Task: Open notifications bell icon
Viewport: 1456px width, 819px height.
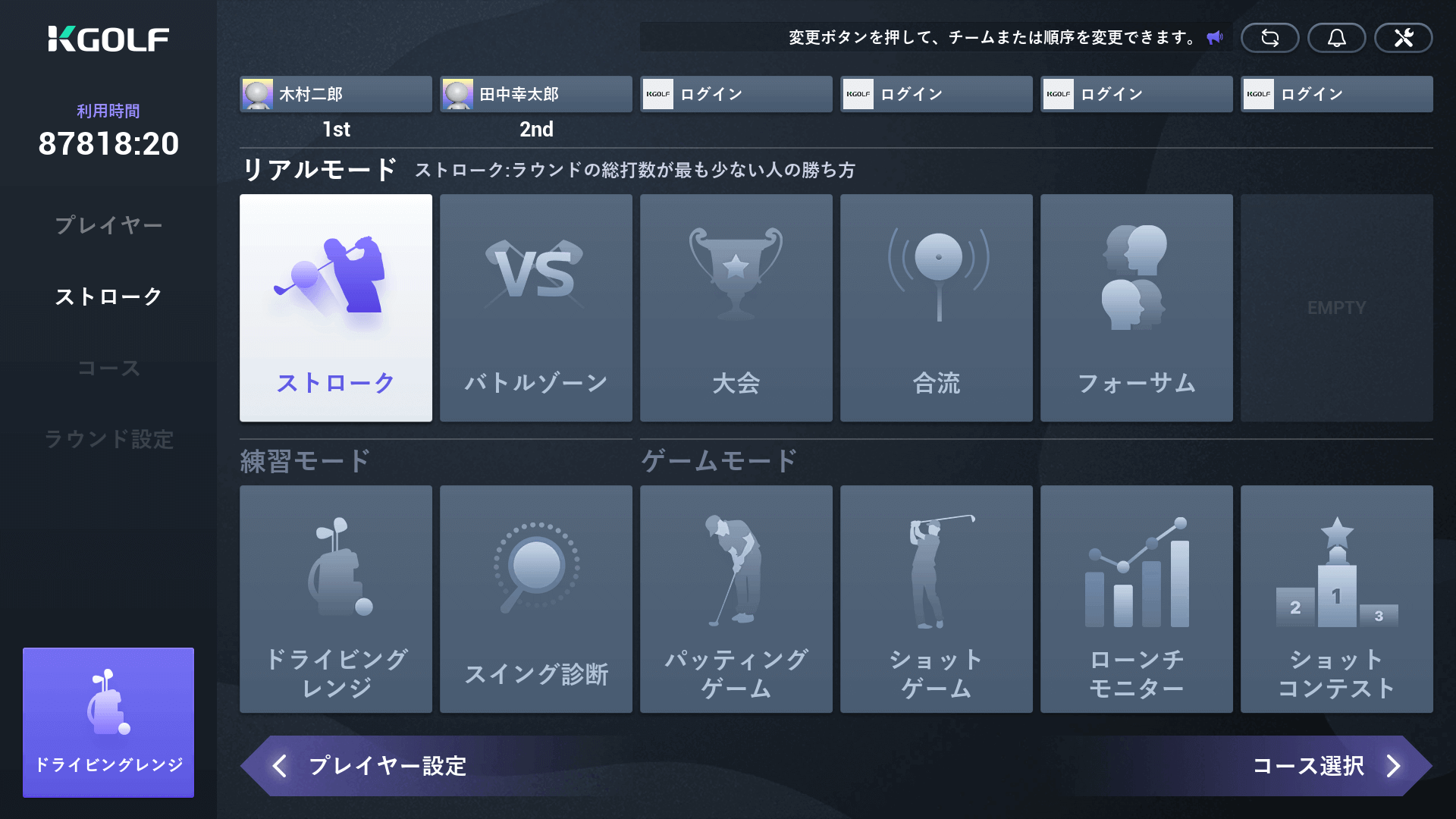Action: tap(1336, 38)
